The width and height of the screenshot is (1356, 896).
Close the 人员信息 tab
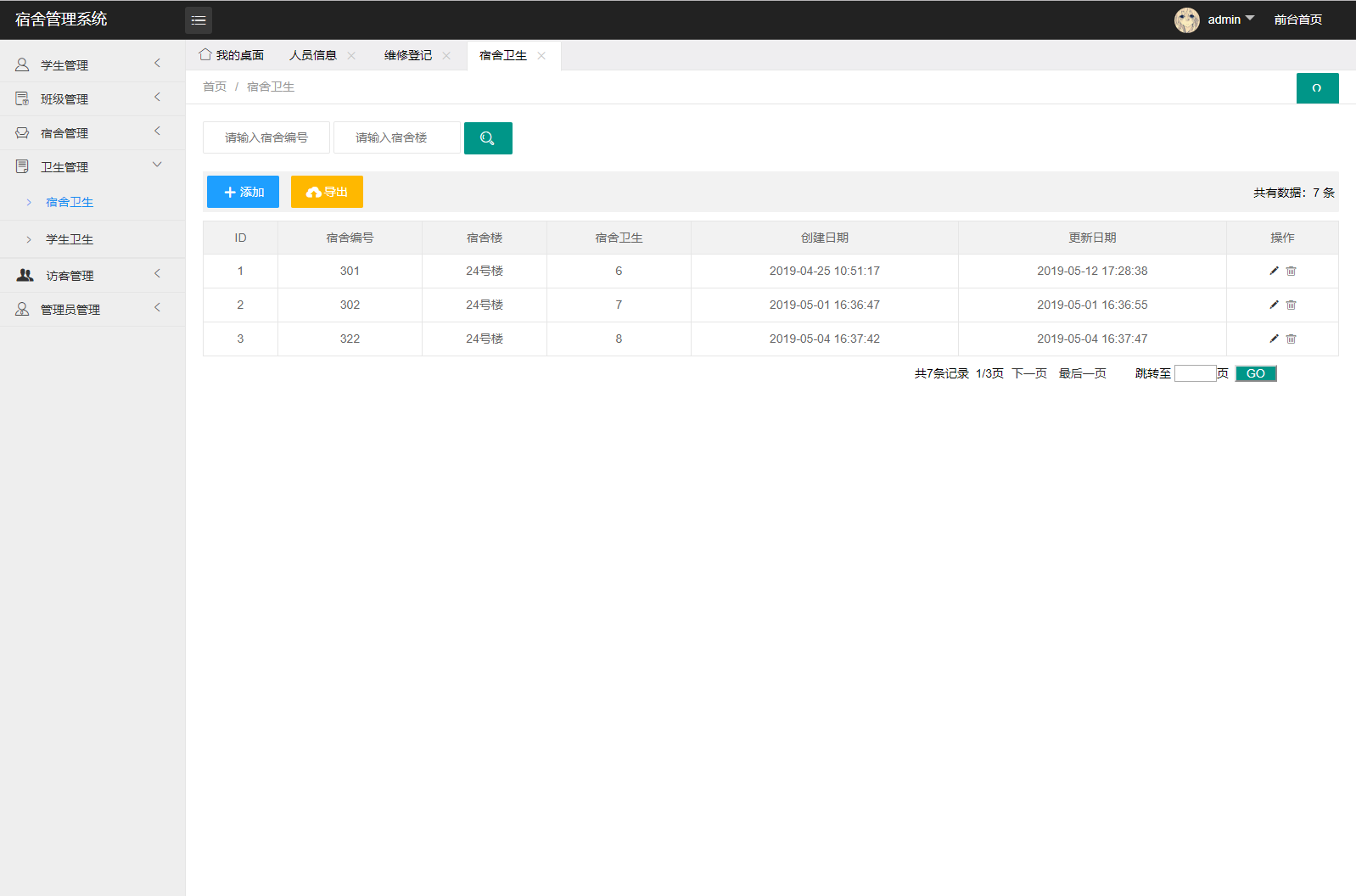coord(351,56)
